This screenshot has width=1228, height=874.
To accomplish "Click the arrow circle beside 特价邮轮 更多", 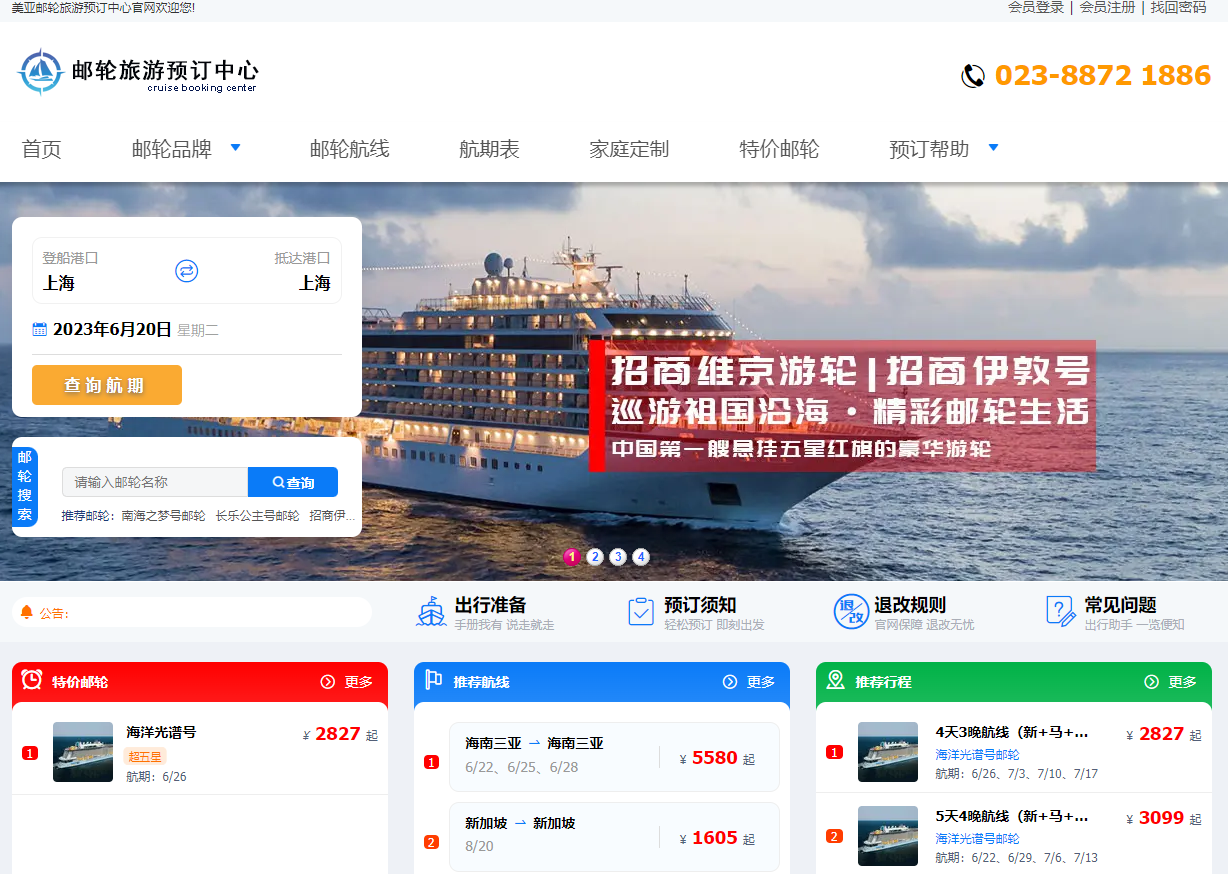I will (x=328, y=682).
